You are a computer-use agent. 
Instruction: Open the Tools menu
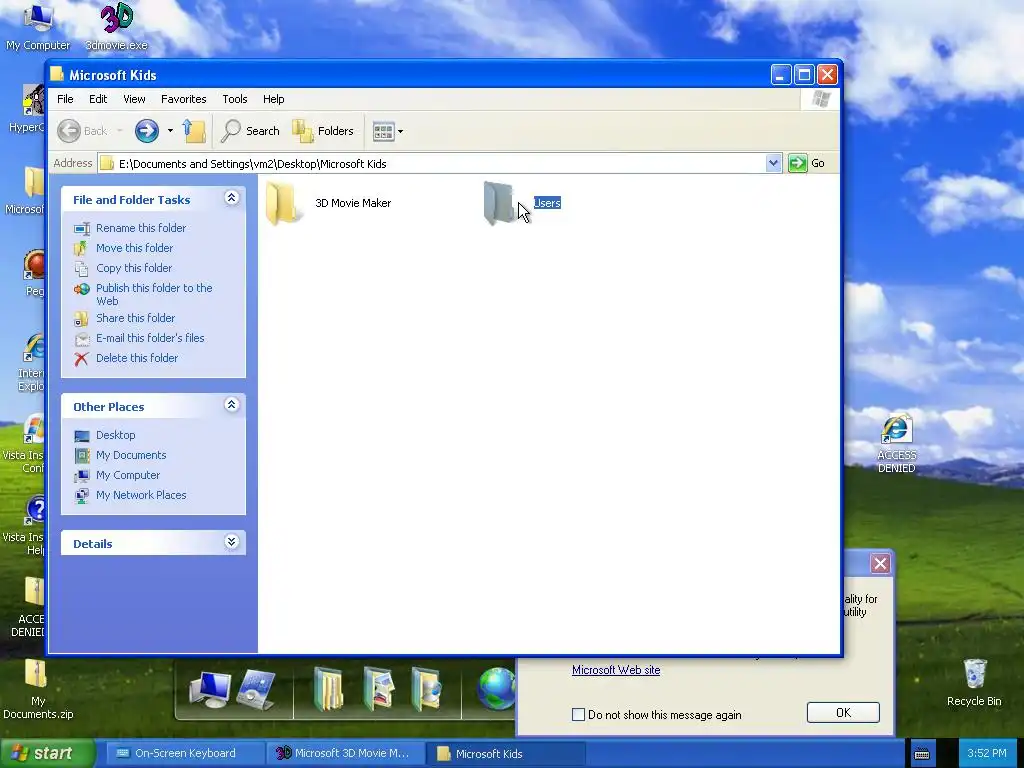click(x=234, y=99)
